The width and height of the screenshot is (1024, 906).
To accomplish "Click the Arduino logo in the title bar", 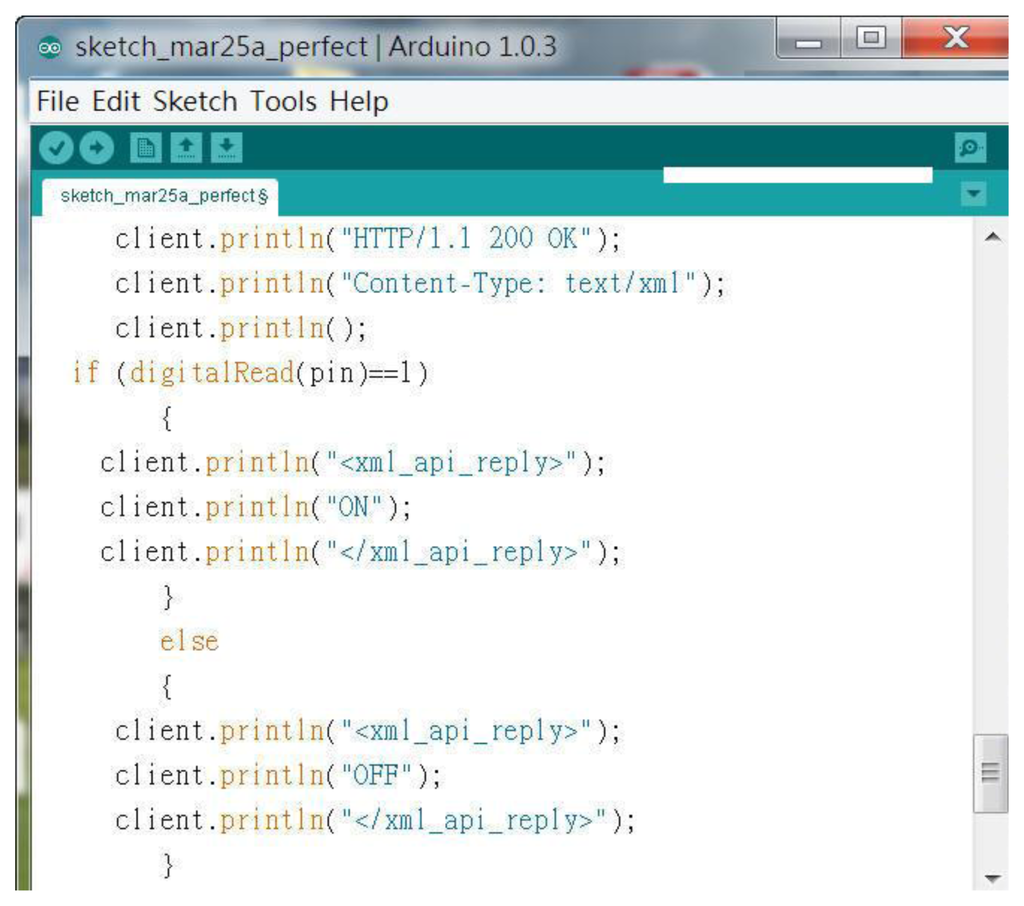I will coord(50,48).
